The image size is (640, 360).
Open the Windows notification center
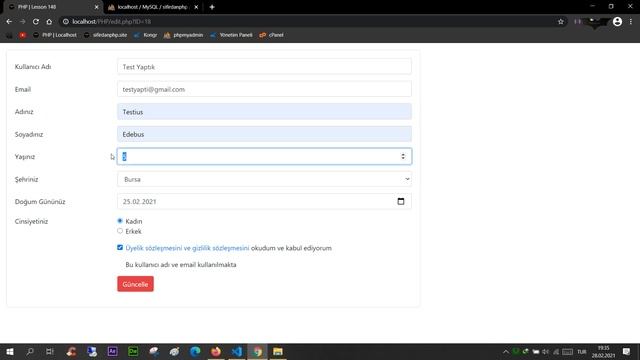tap(627, 352)
